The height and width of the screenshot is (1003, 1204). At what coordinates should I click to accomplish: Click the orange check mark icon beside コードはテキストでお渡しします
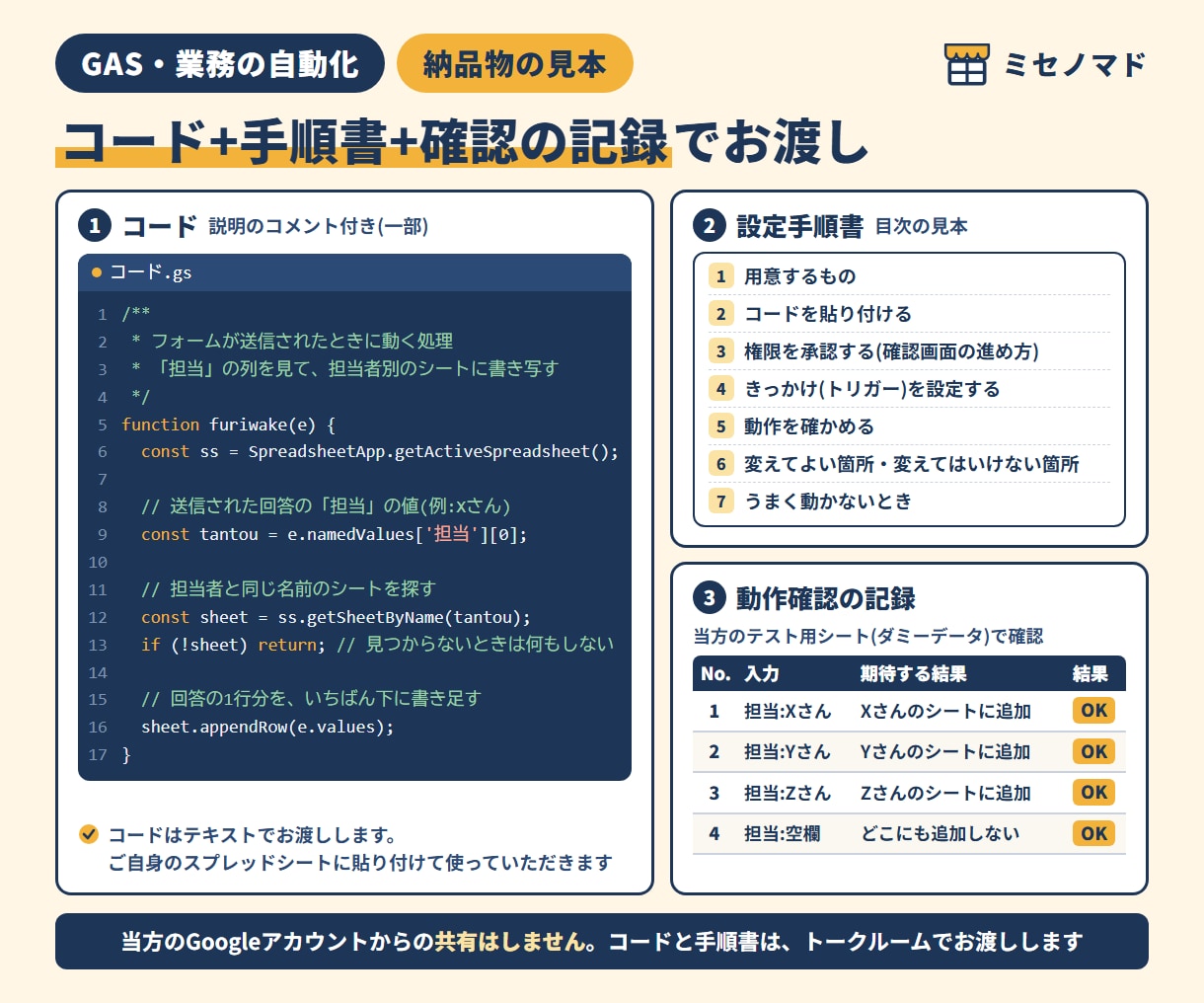coord(89,834)
